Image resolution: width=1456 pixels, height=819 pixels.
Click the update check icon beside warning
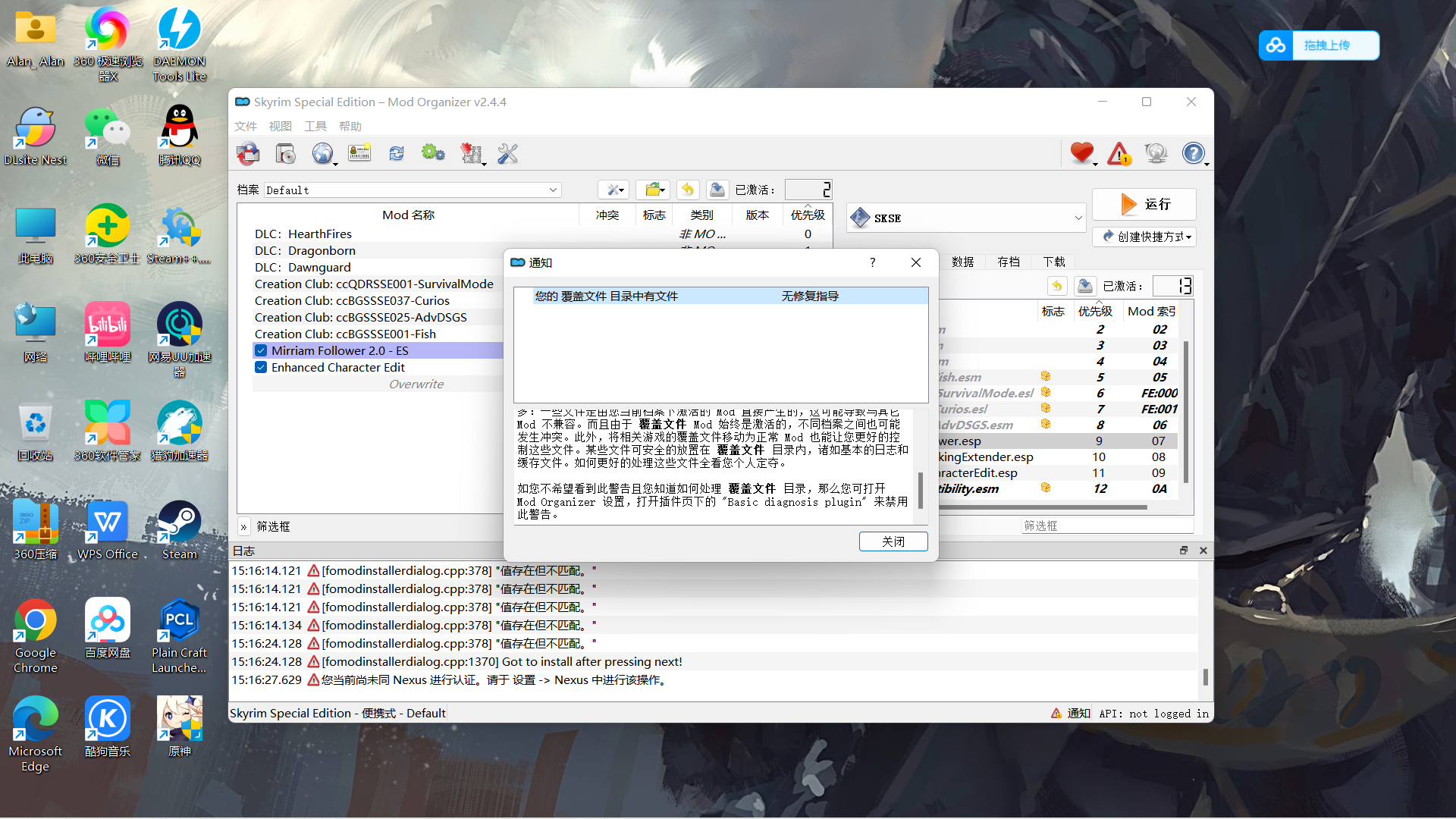tap(1156, 154)
